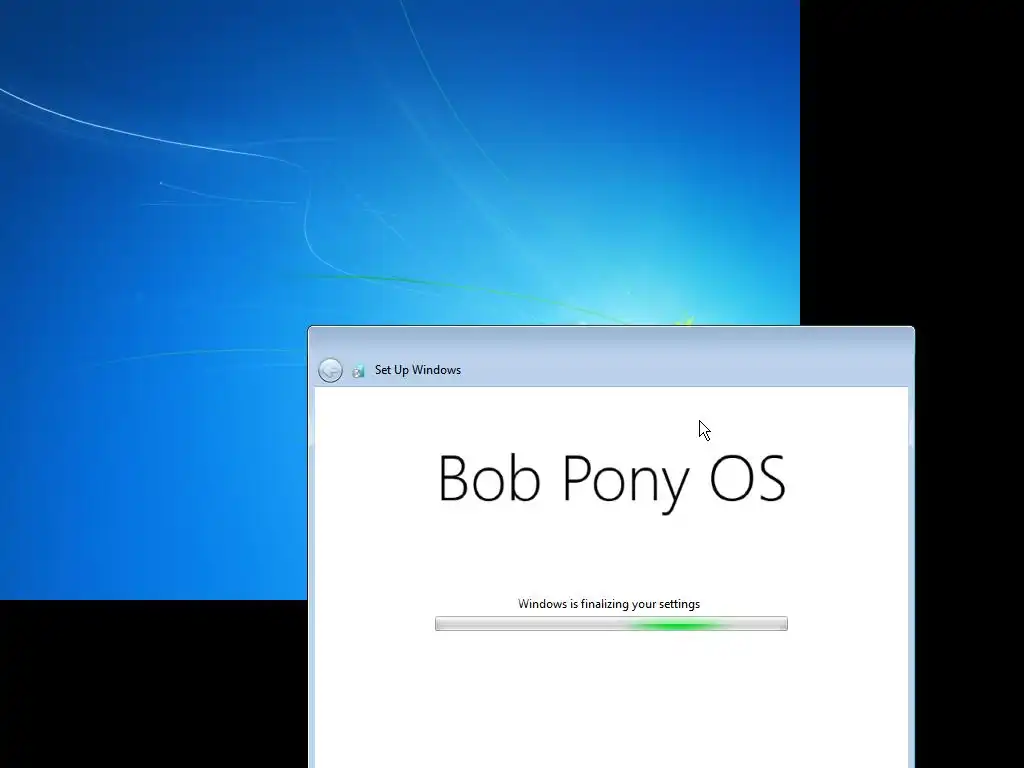This screenshot has height=768, width=1024.
Task: Click the 'Windows is finalizing your settings' message
Action: [609, 604]
